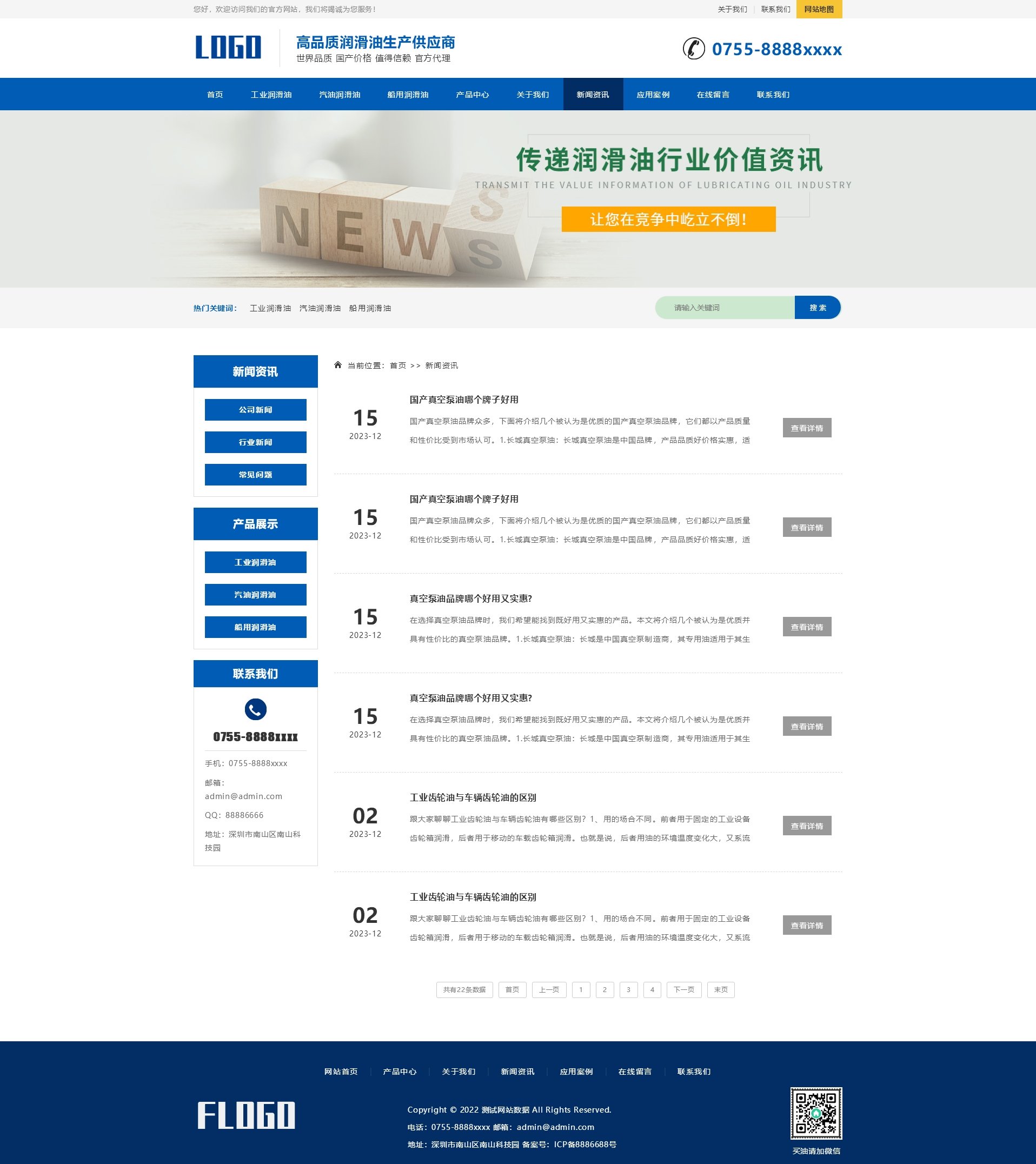Click 工业润滑油 under 产品展示
This screenshot has height=1164, width=1036.
pos(255,562)
